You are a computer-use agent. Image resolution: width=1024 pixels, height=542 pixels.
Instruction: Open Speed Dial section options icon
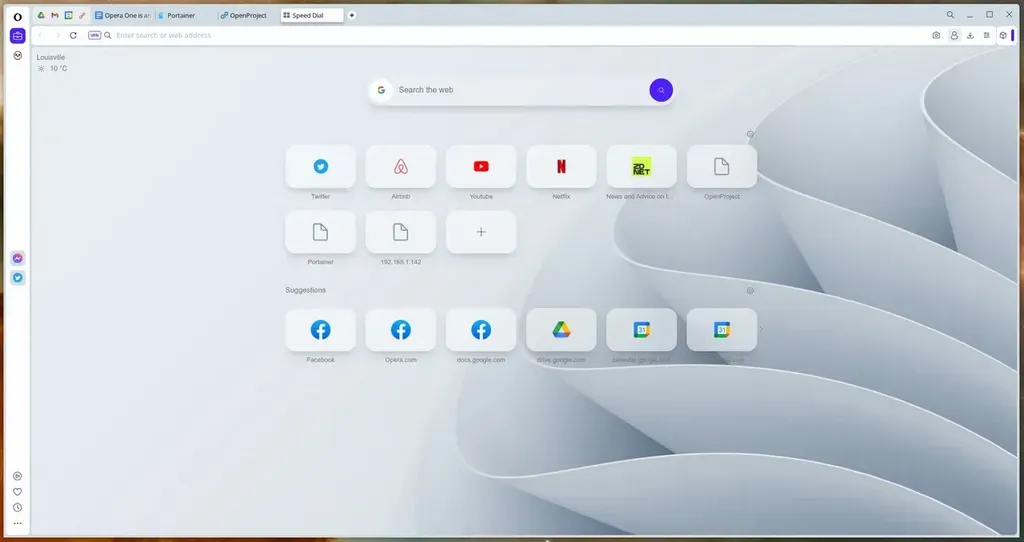coord(750,134)
